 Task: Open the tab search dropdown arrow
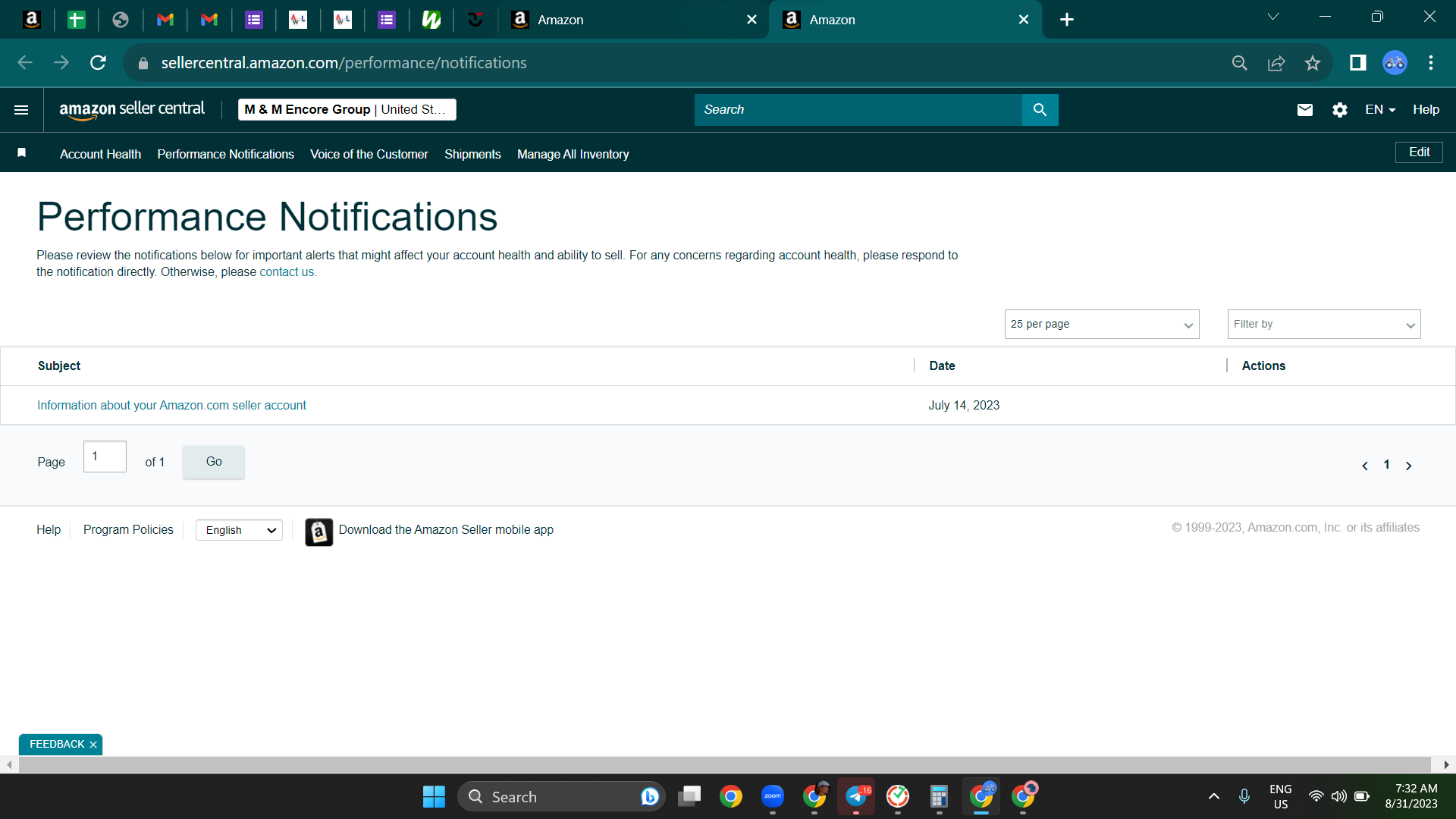click(1273, 17)
